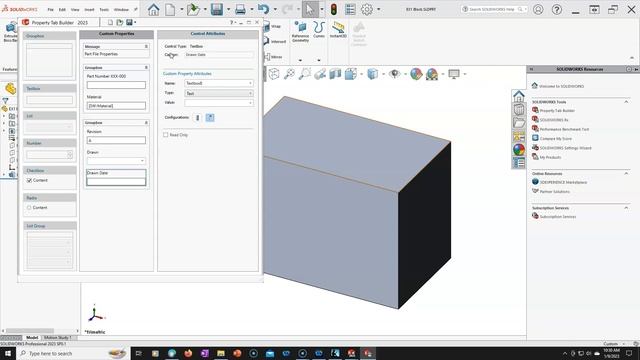Image resolution: width=640 pixels, height=360 pixels.
Task: Click Display Style cube icon
Action: click(x=373, y=74)
